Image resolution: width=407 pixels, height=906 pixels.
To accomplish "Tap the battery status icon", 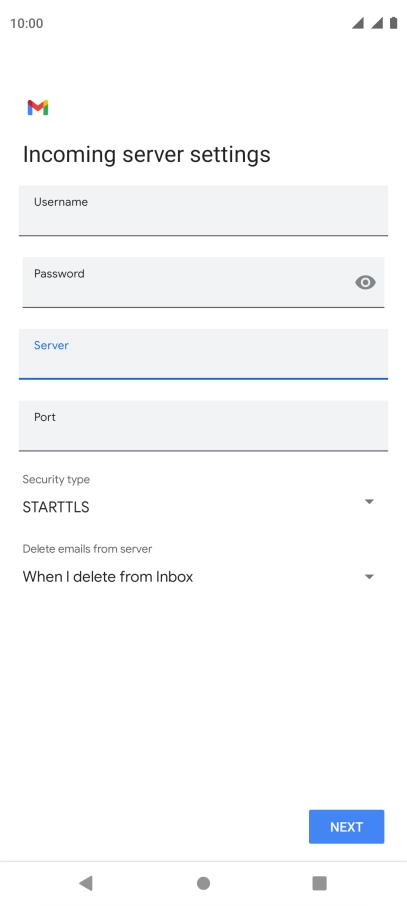I will [393, 23].
